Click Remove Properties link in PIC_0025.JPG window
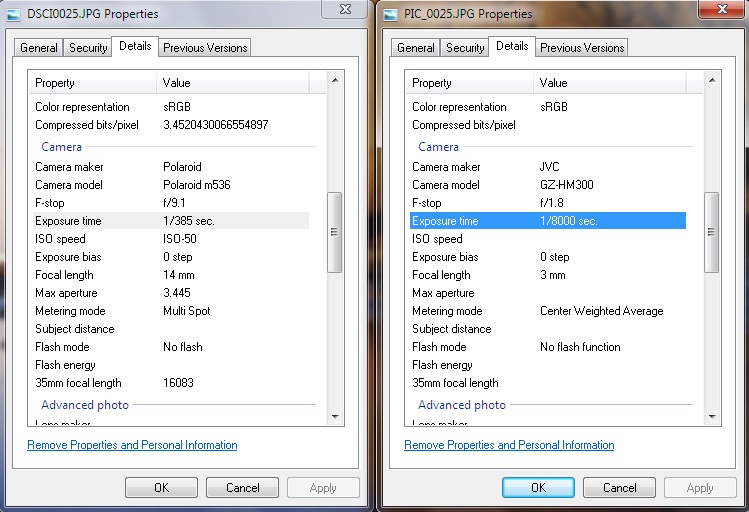Viewport: 749px width, 512px height. (509, 445)
